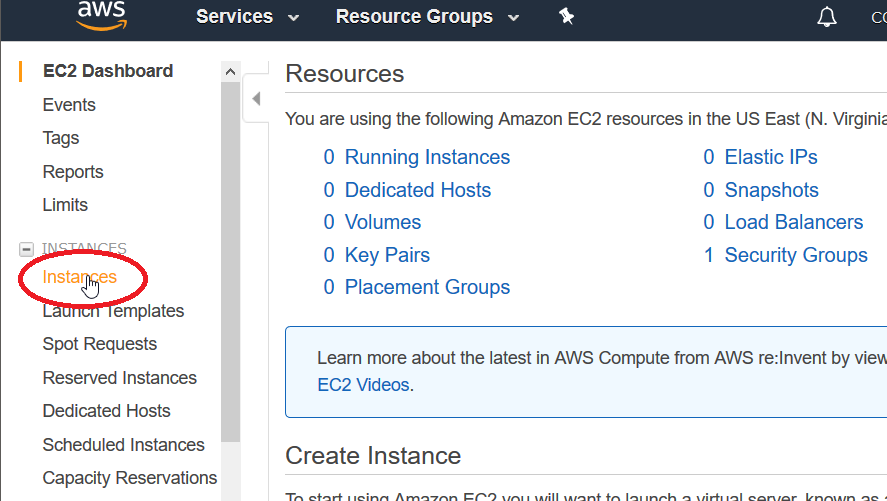
Task: Open the EC2 Videos link
Action: 363,385
